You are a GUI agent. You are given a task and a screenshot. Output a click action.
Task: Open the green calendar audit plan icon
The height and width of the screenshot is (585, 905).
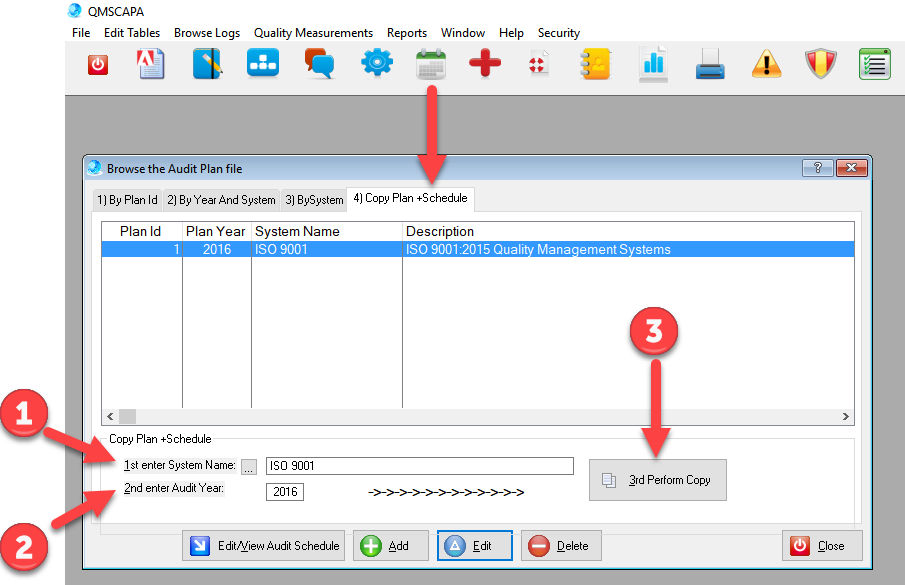(431, 65)
